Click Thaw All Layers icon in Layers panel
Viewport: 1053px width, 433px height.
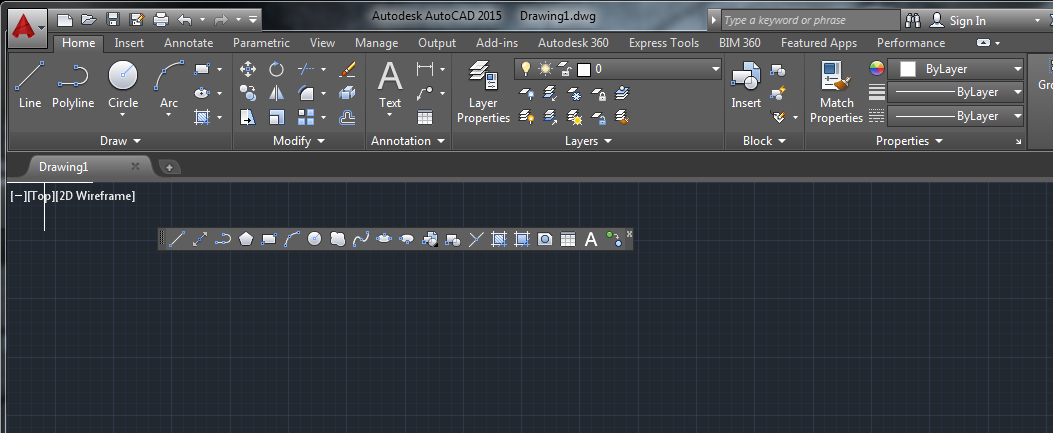click(x=576, y=118)
